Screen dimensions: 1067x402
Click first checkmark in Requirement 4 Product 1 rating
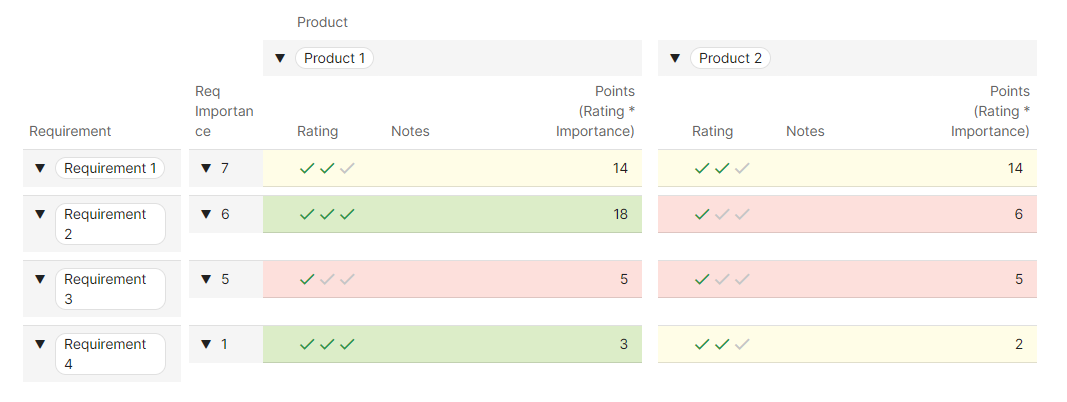pos(307,344)
